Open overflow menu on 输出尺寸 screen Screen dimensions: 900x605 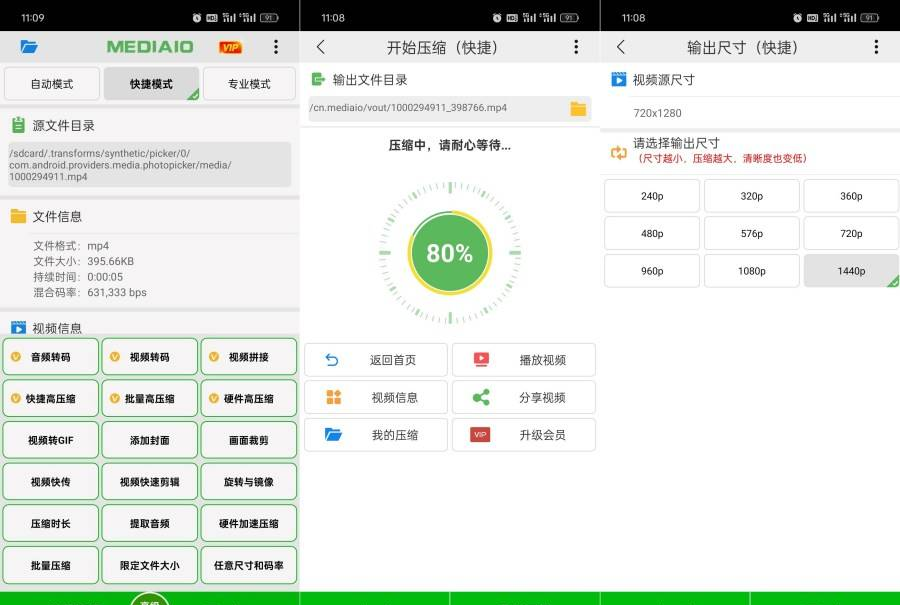click(876, 47)
